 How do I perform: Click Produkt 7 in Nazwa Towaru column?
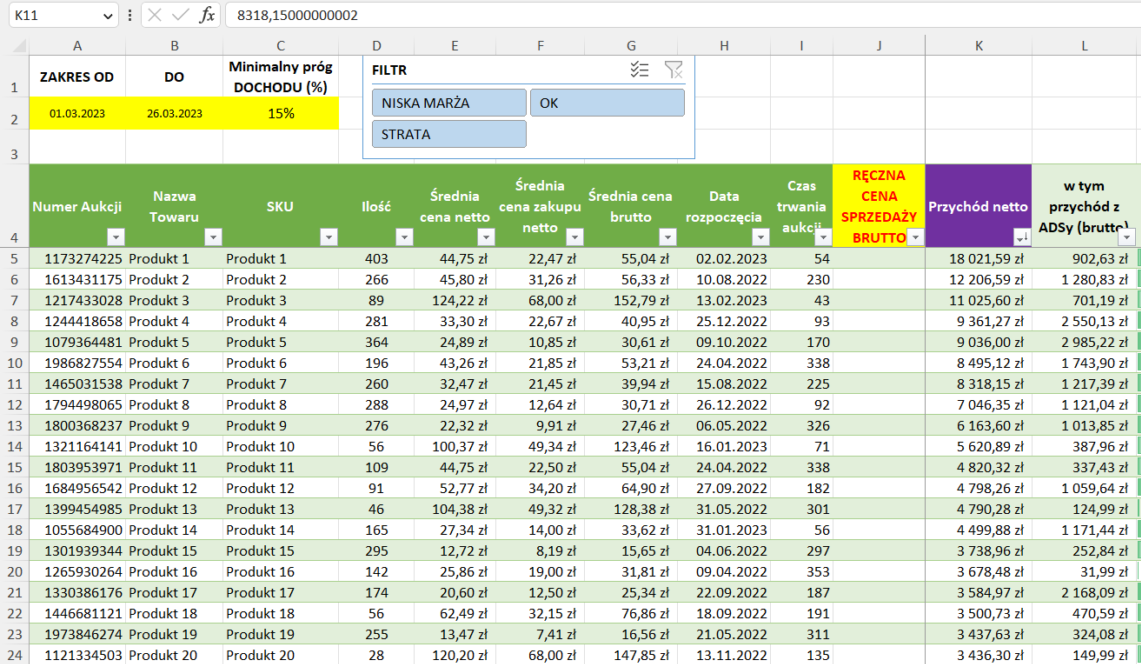coord(175,384)
